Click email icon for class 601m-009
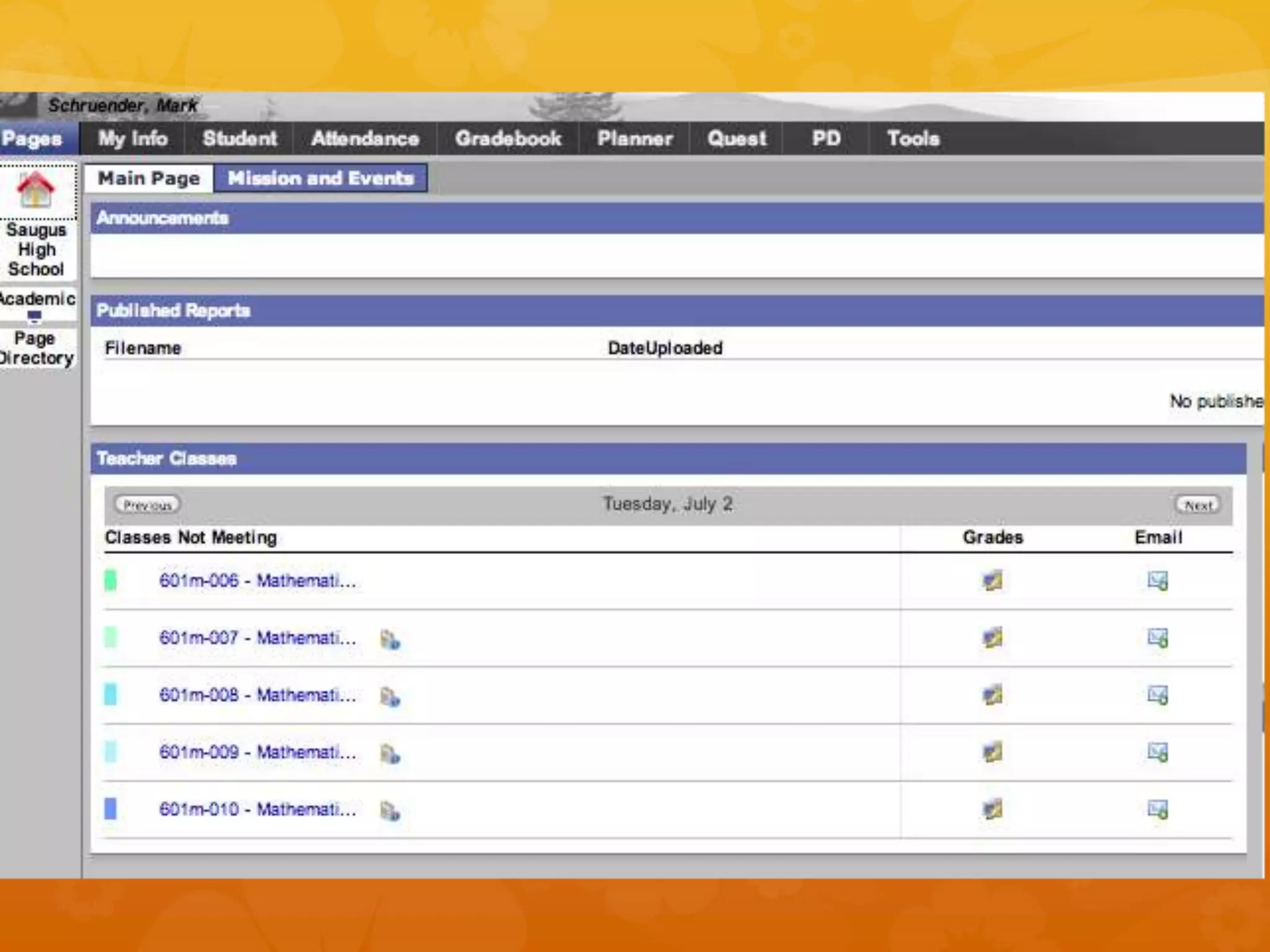Viewport: 1270px width, 952px height. click(1157, 752)
